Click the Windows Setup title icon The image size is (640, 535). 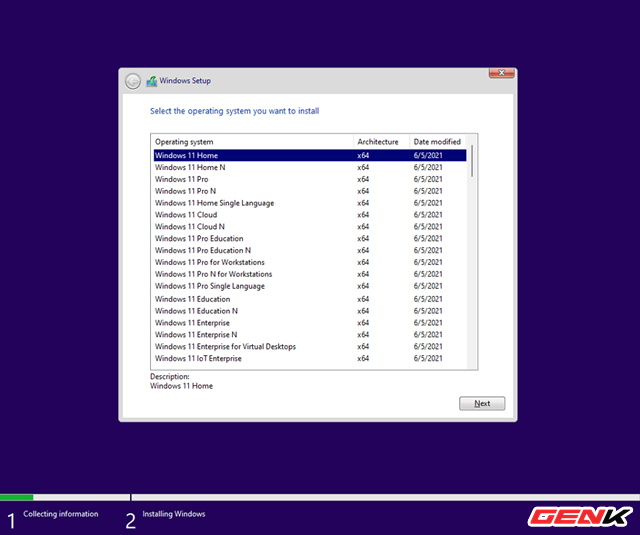151,81
